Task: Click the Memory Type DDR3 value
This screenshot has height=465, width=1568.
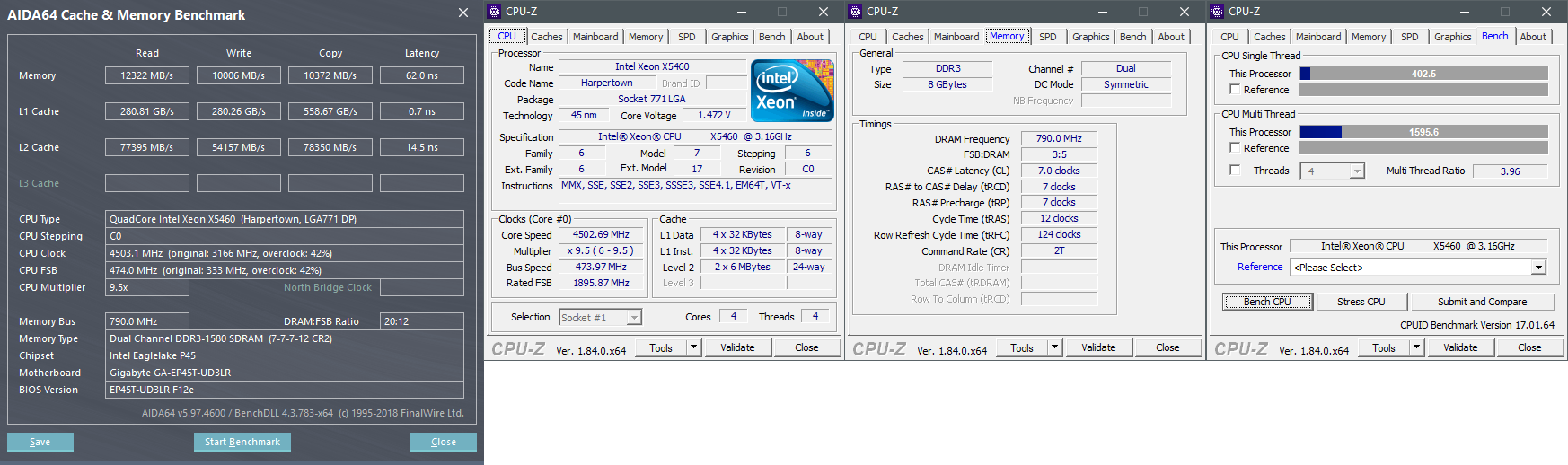Action: click(x=947, y=68)
